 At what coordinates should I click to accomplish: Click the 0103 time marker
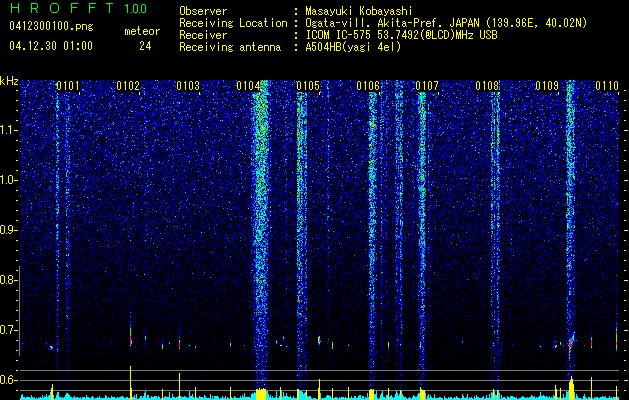click(188, 86)
